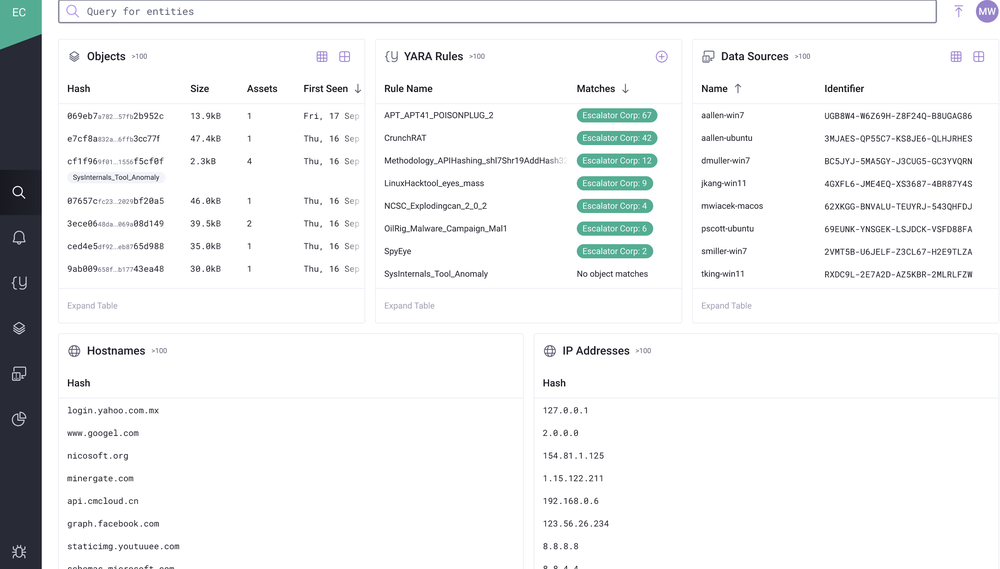Image resolution: width=1000 pixels, height=569 pixels.
Task: Open LinuxHacktool_eyes_mass rule
Action: [x=434, y=183]
